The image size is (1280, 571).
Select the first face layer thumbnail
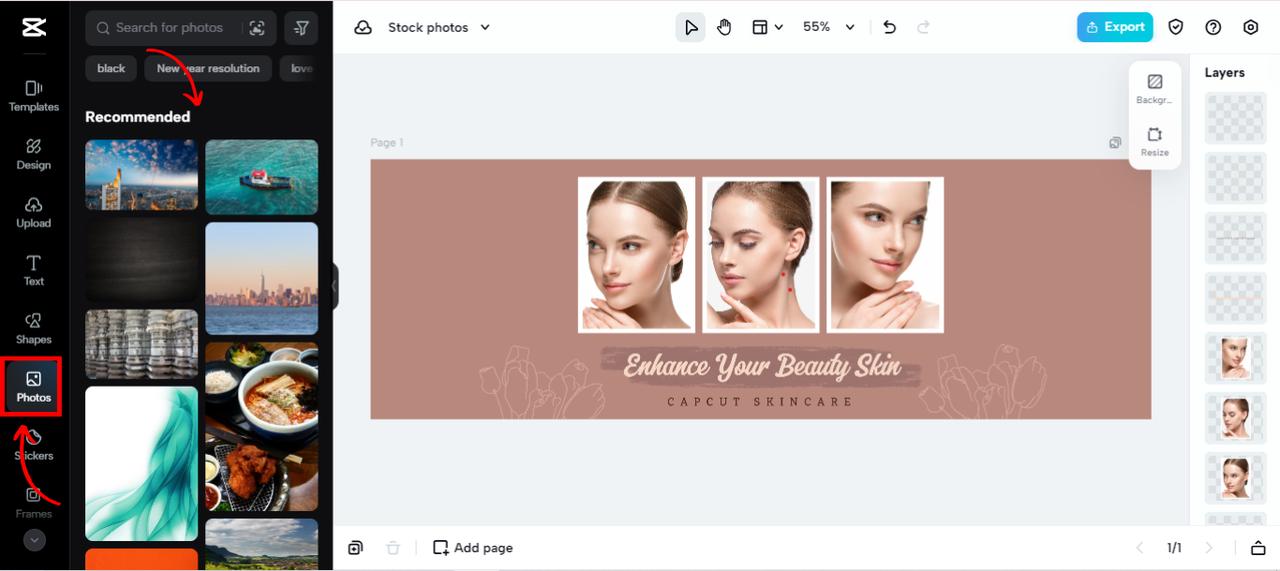point(1236,358)
